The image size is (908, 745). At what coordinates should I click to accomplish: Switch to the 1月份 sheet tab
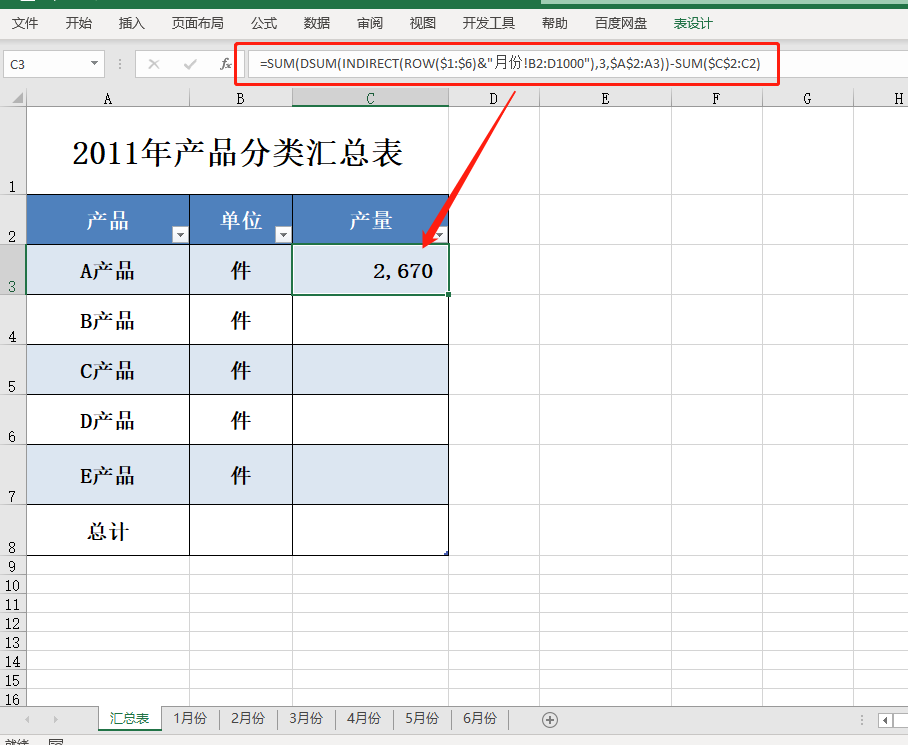point(190,718)
